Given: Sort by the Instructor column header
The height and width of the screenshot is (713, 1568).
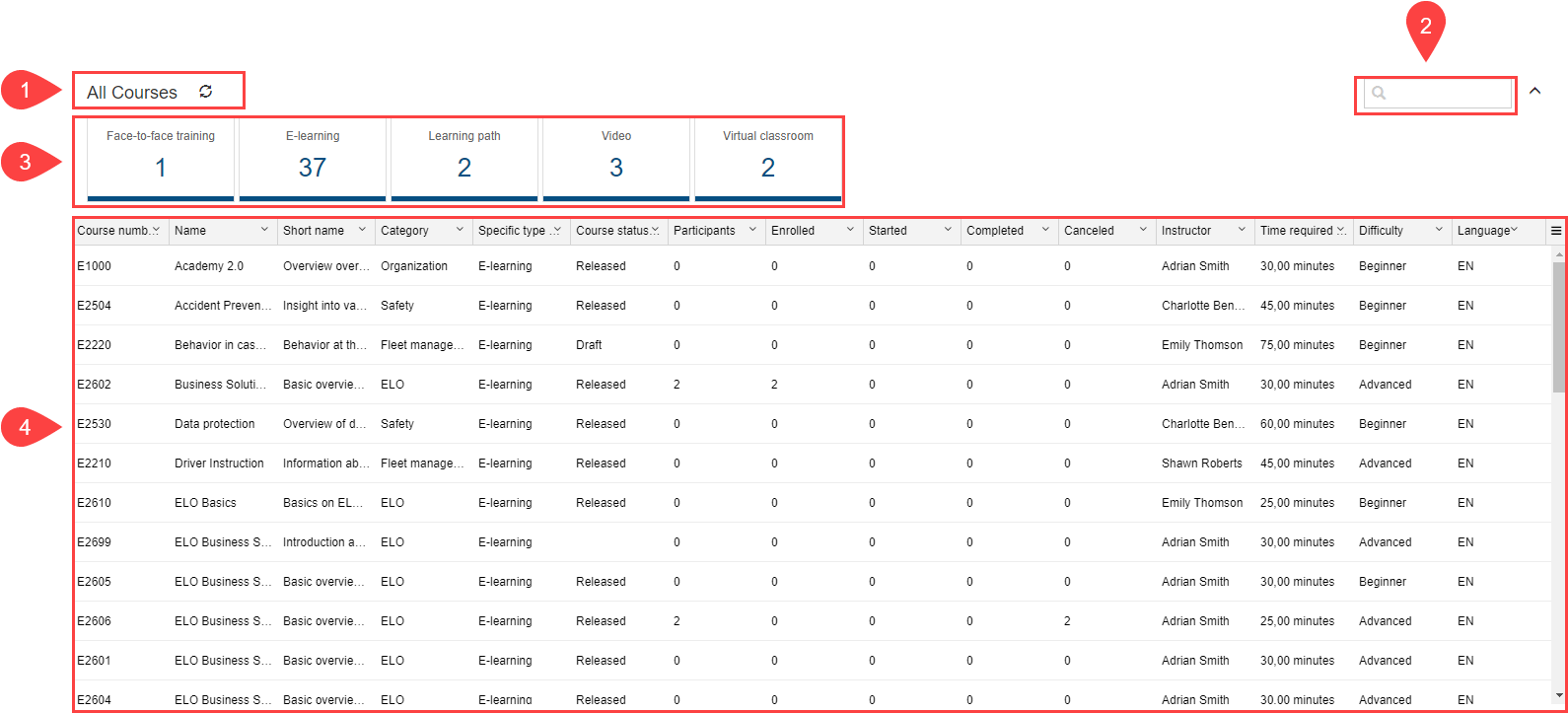Looking at the screenshot, I should click(x=1186, y=231).
